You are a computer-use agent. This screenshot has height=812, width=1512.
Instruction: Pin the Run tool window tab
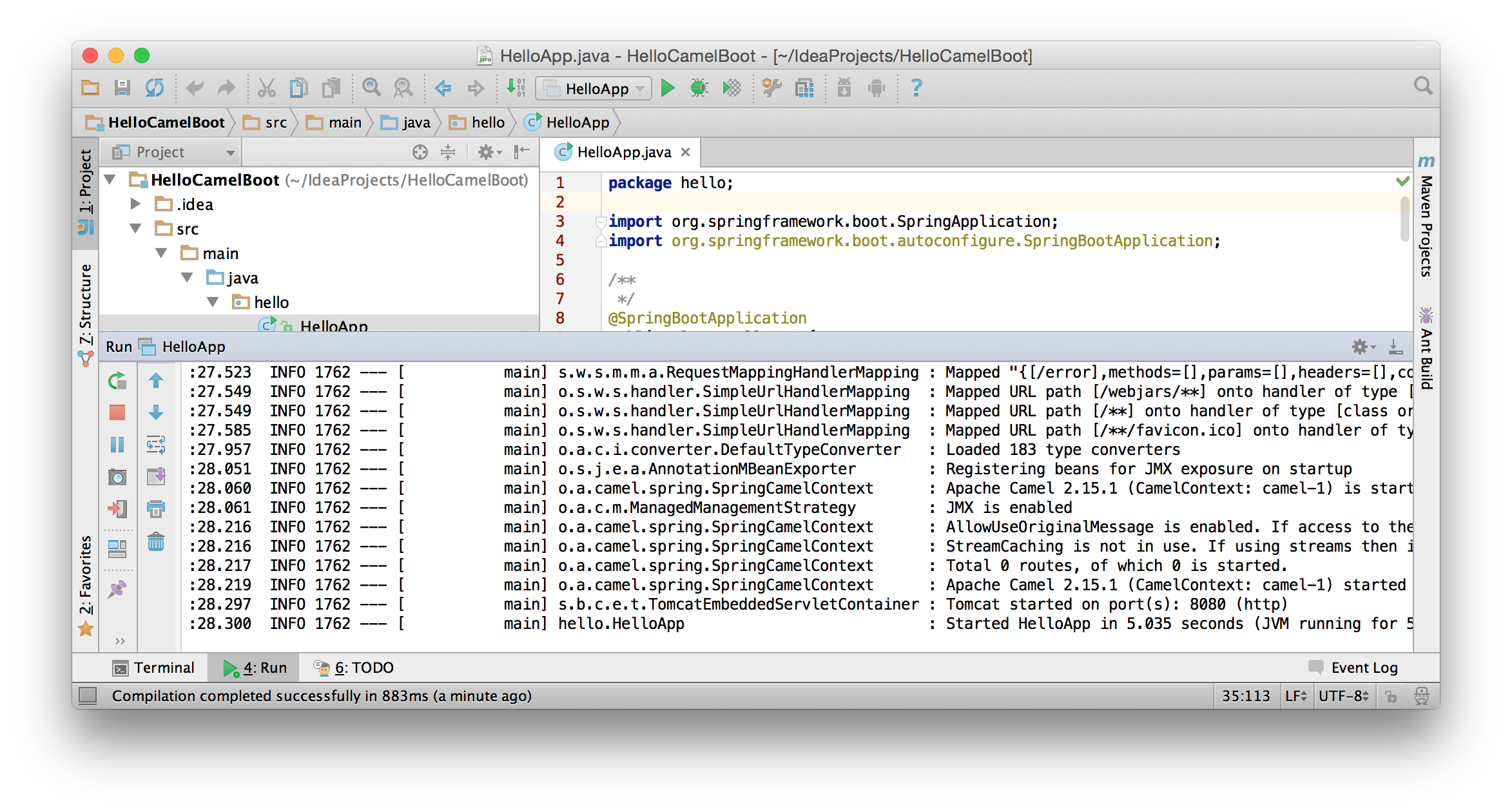coord(118,588)
